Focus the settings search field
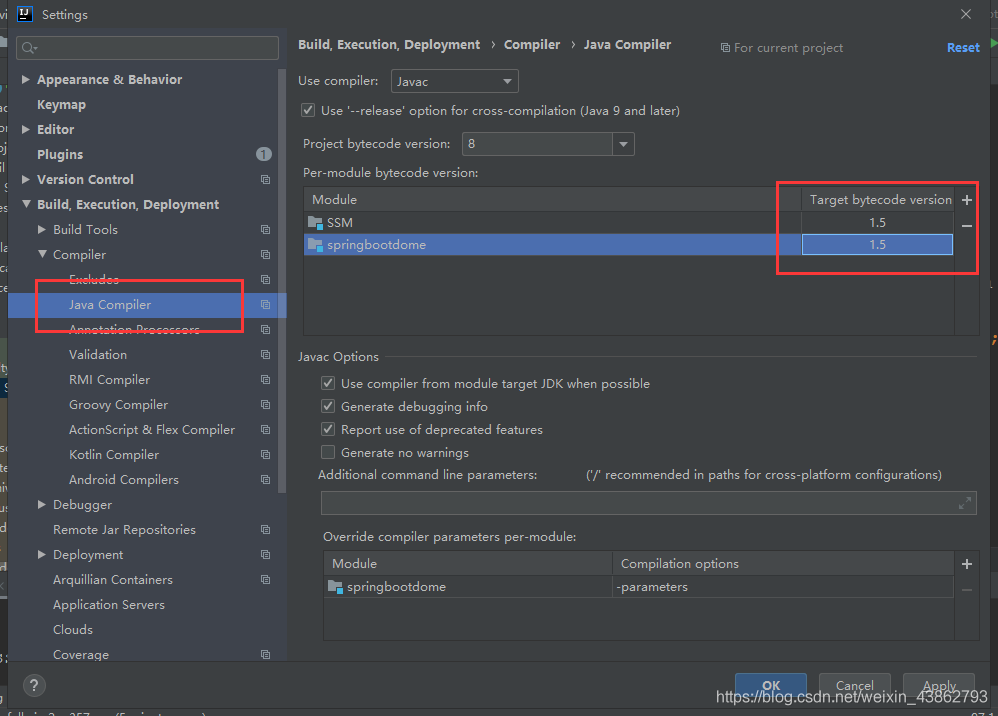Image resolution: width=998 pixels, height=716 pixels. (150, 48)
